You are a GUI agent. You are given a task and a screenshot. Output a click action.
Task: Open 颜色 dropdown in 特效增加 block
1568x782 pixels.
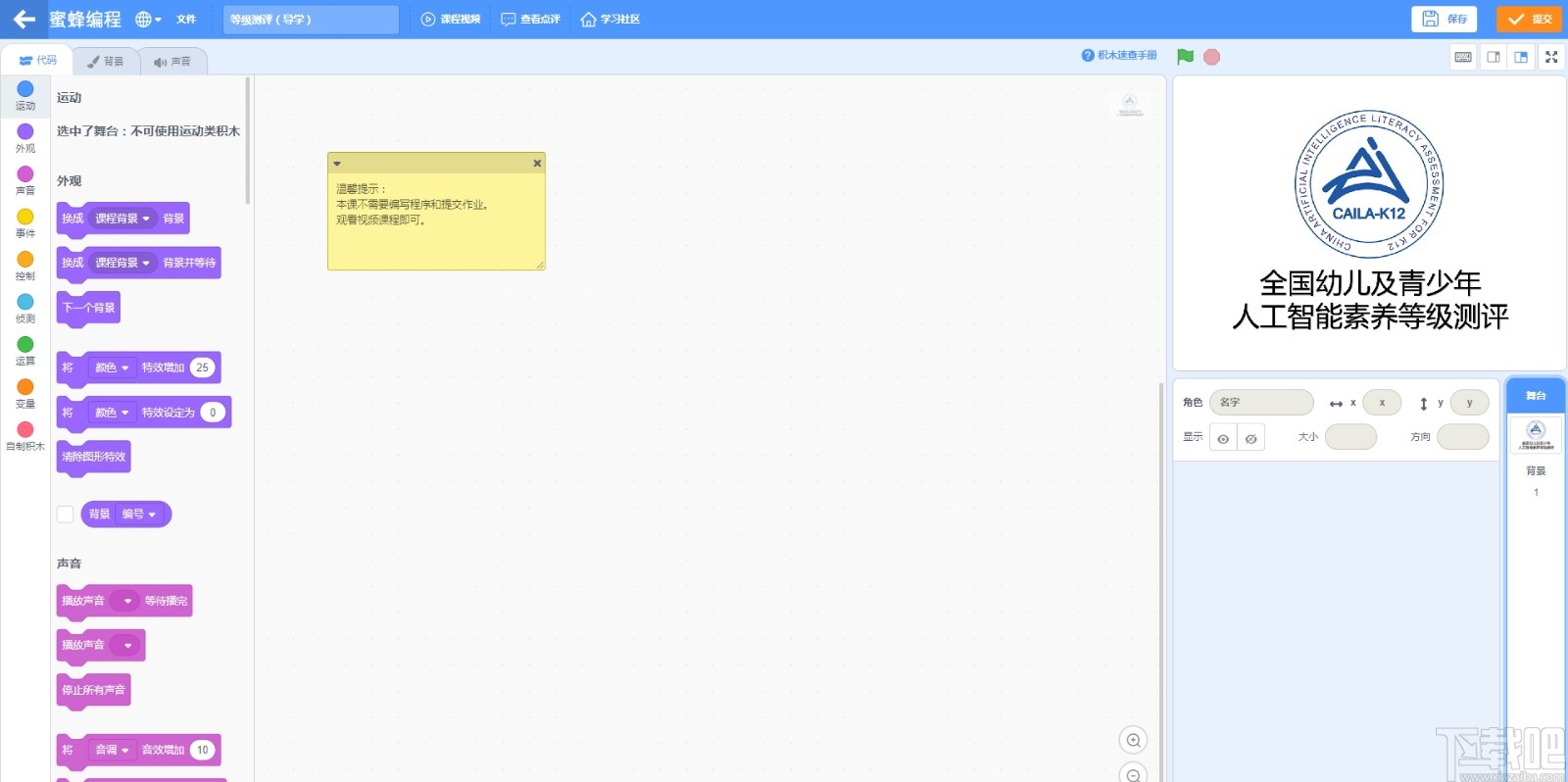112,367
